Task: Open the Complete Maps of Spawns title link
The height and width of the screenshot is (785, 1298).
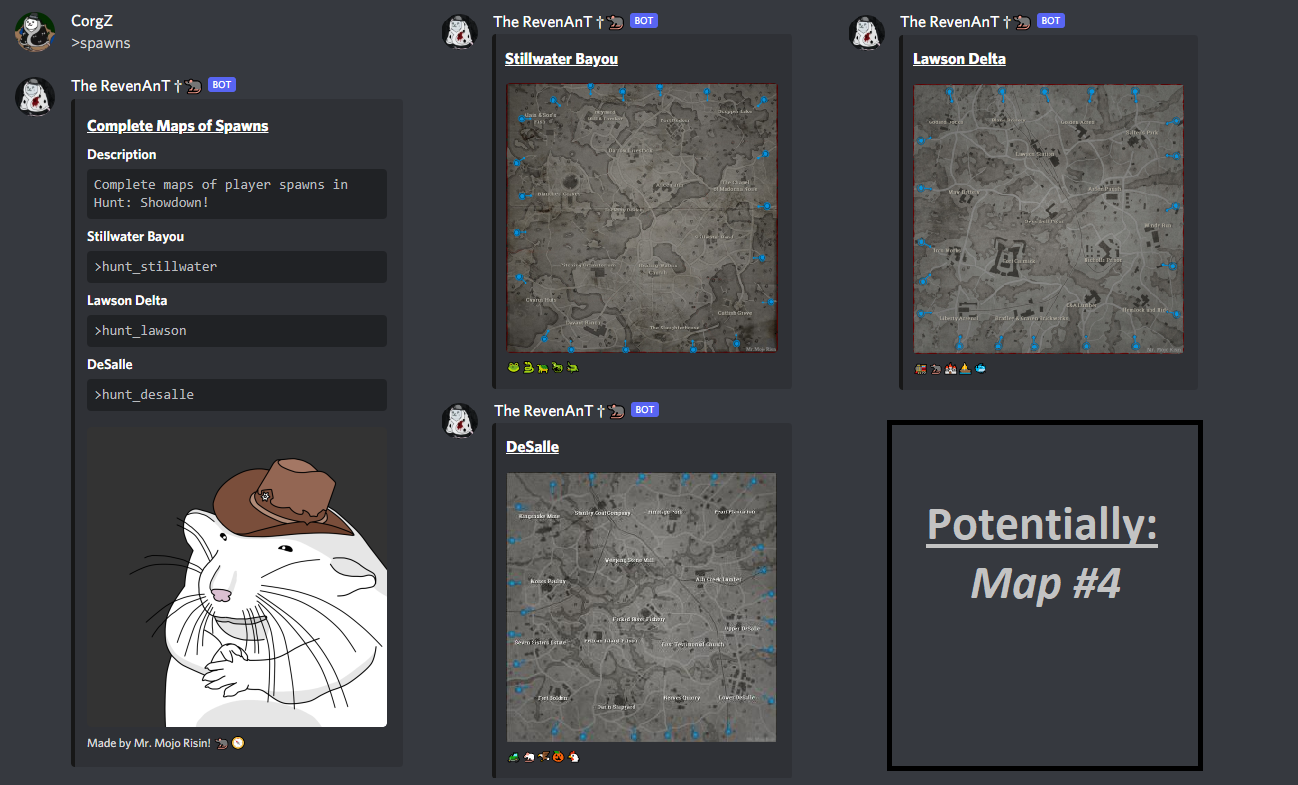Action: click(x=178, y=125)
